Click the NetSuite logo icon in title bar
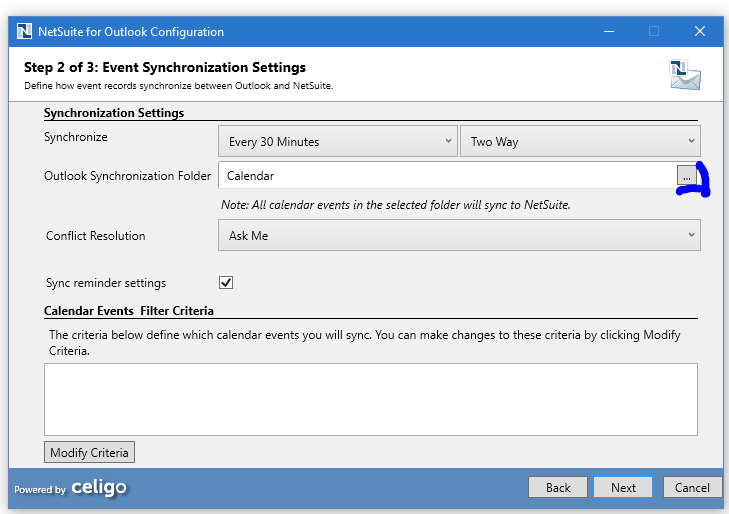The height and width of the screenshot is (514, 729). click(24, 31)
